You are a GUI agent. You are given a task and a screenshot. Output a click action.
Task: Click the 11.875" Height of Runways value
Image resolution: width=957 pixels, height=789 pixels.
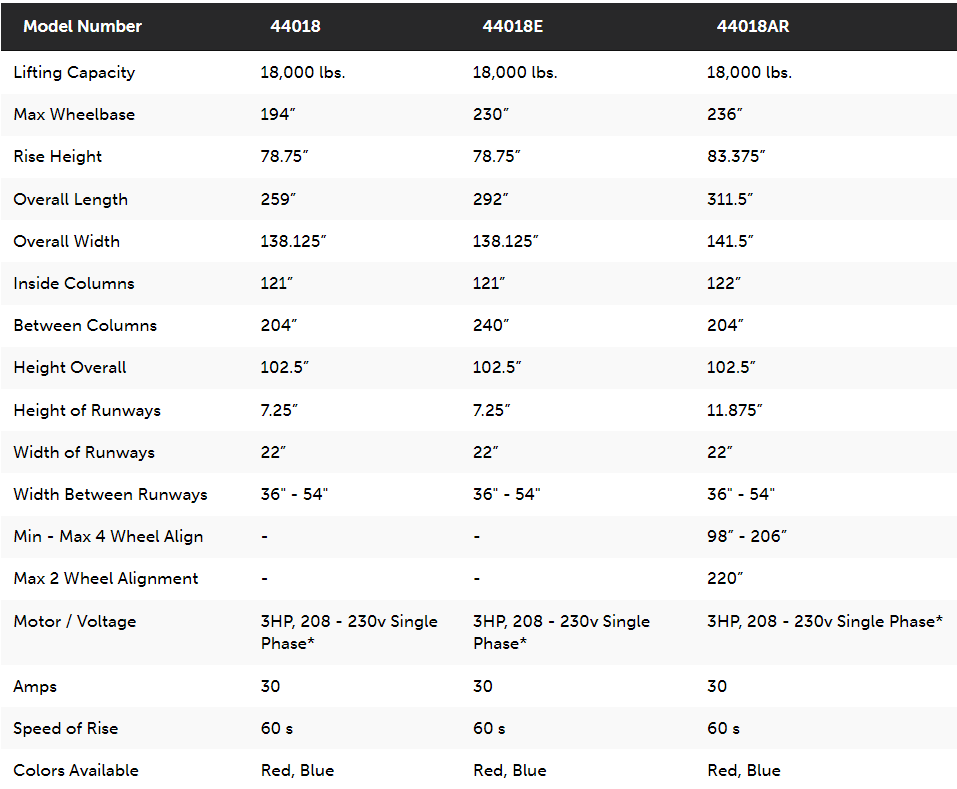(x=735, y=410)
